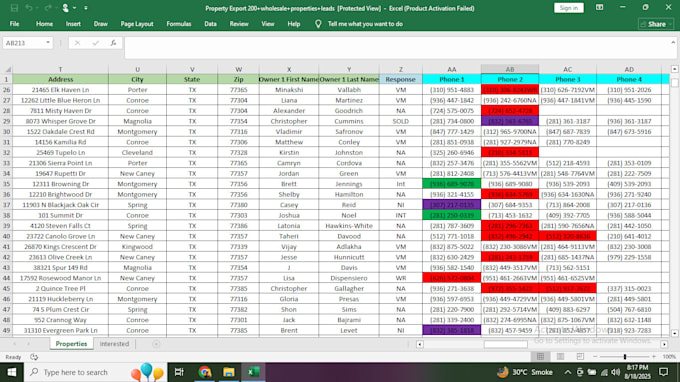Click the horizontal scrollbar thumb
Image resolution: width=680 pixels, height=382 pixels.
506,344
